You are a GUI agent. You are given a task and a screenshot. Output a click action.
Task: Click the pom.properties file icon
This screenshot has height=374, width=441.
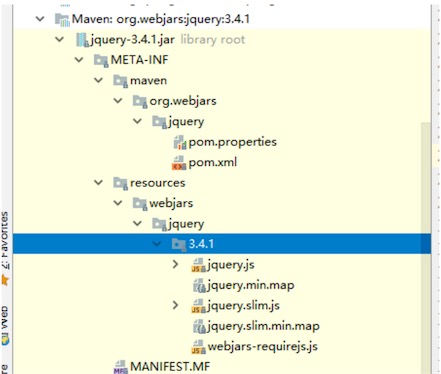pyautogui.click(x=180, y=143)
